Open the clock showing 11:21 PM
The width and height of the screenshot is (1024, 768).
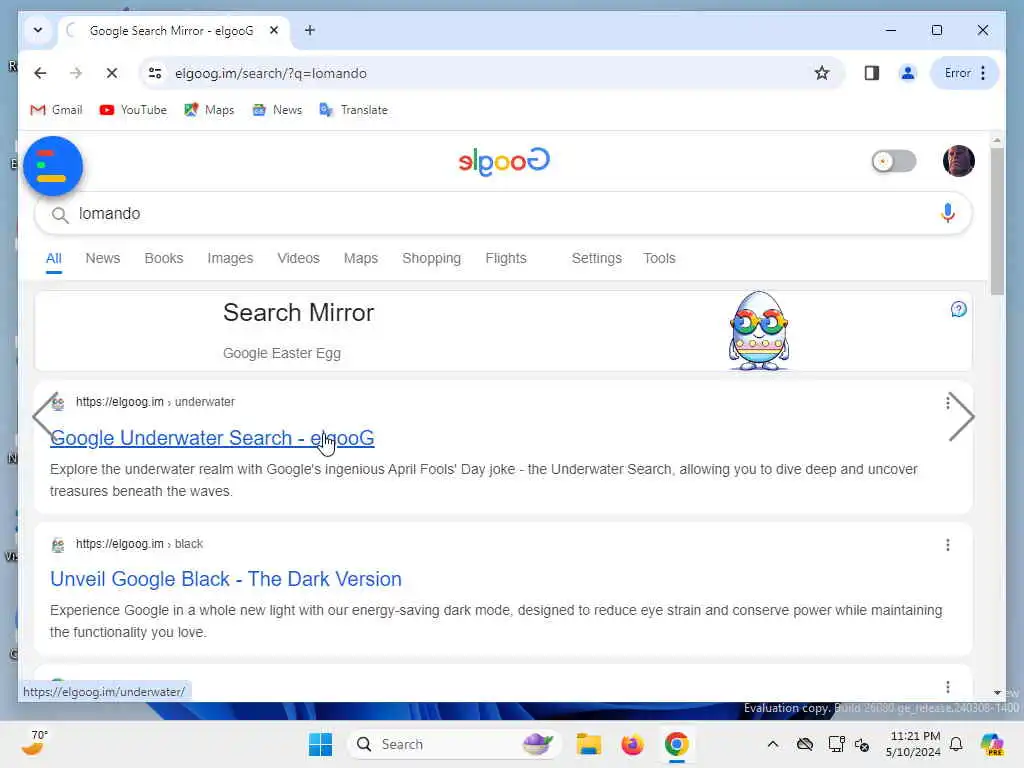click(x=913, y=744)
